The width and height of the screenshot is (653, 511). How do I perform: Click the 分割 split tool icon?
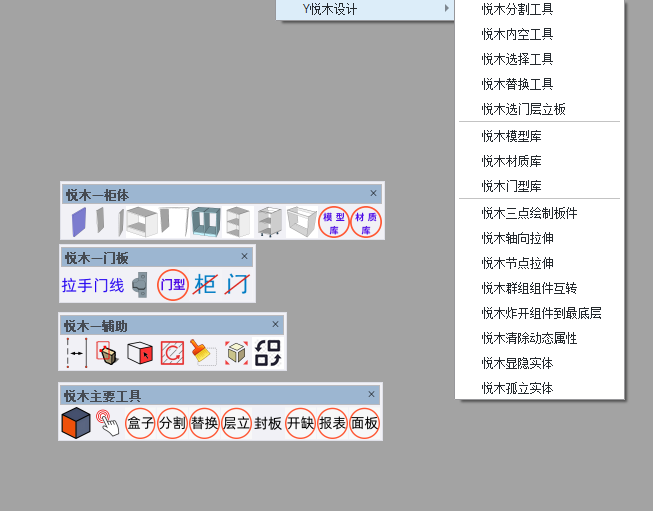tap(172, 423)
